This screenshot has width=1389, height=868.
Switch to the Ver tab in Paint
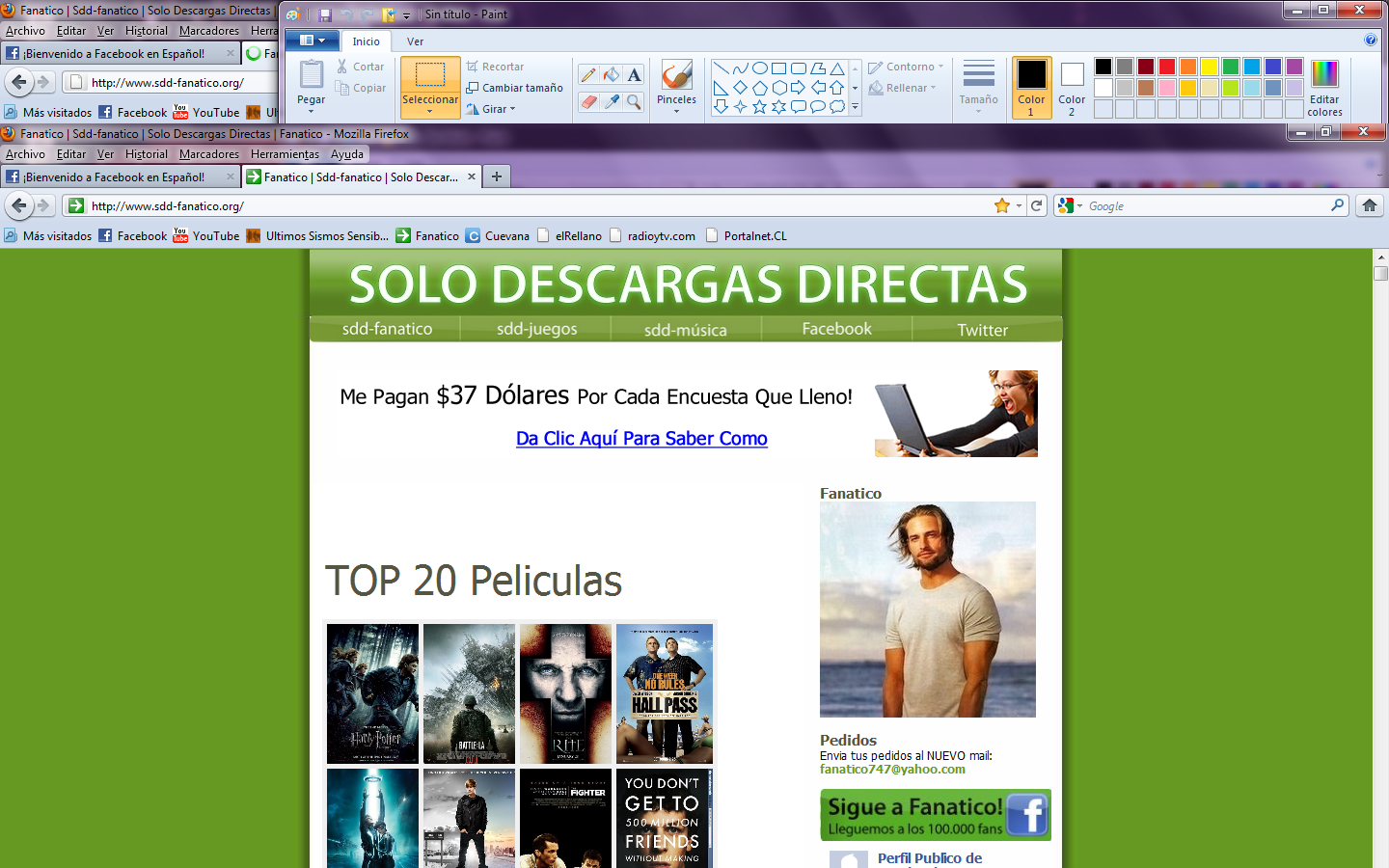(415, 41)
